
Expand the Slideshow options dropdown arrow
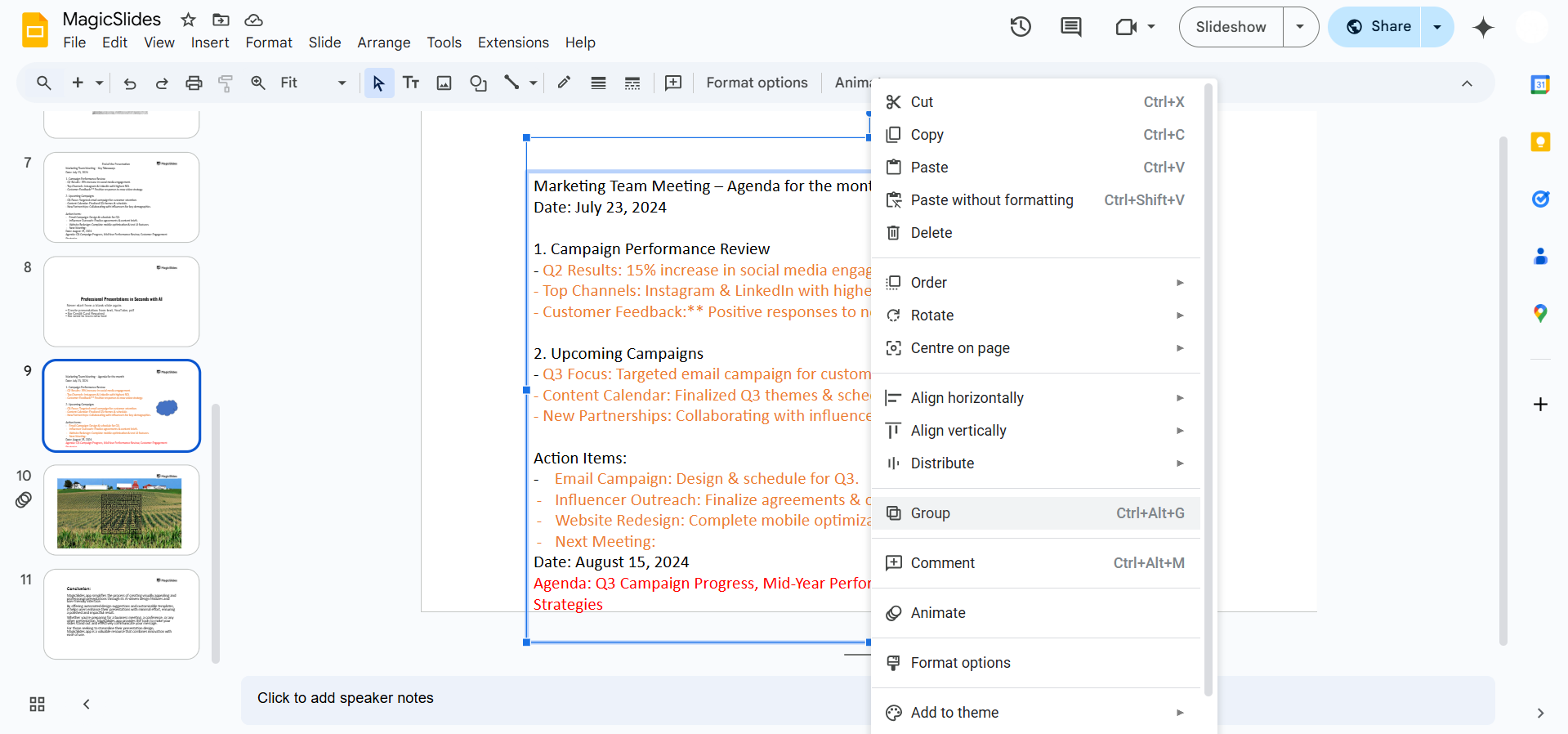pos(1300,27)
